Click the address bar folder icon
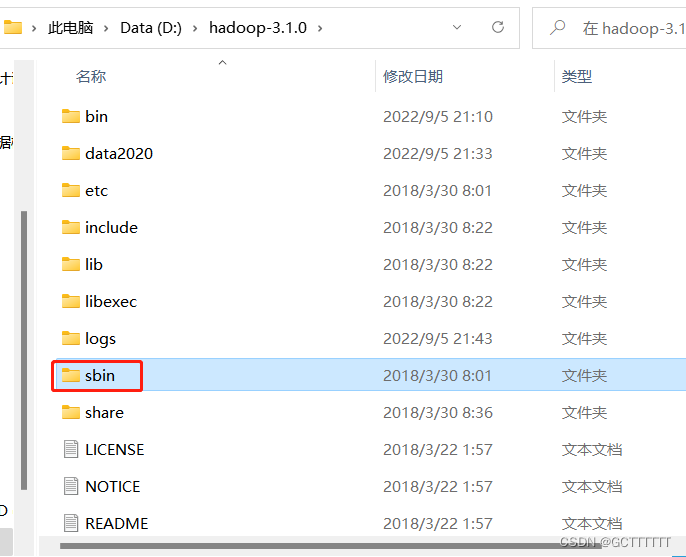This screenshot has height=557, width=686. pyautogui.click(x=13, y=28)
